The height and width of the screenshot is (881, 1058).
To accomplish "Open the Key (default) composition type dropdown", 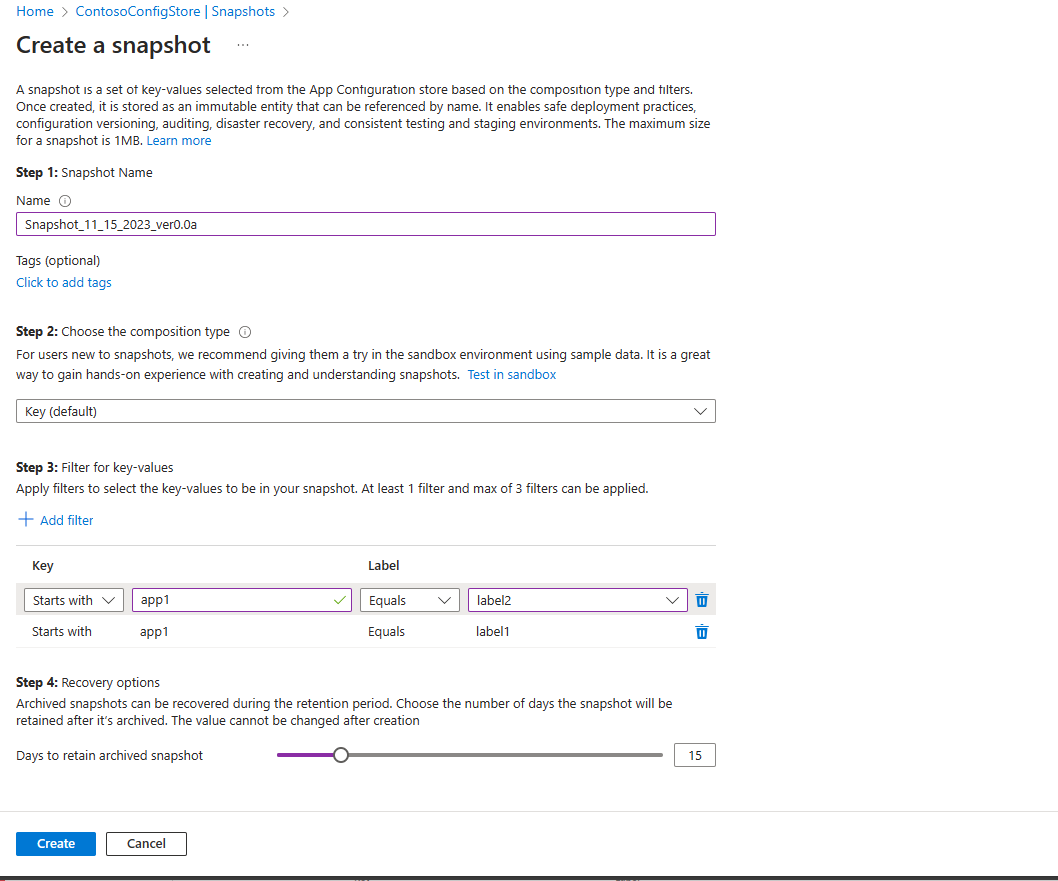I will [x=700, y=410].
